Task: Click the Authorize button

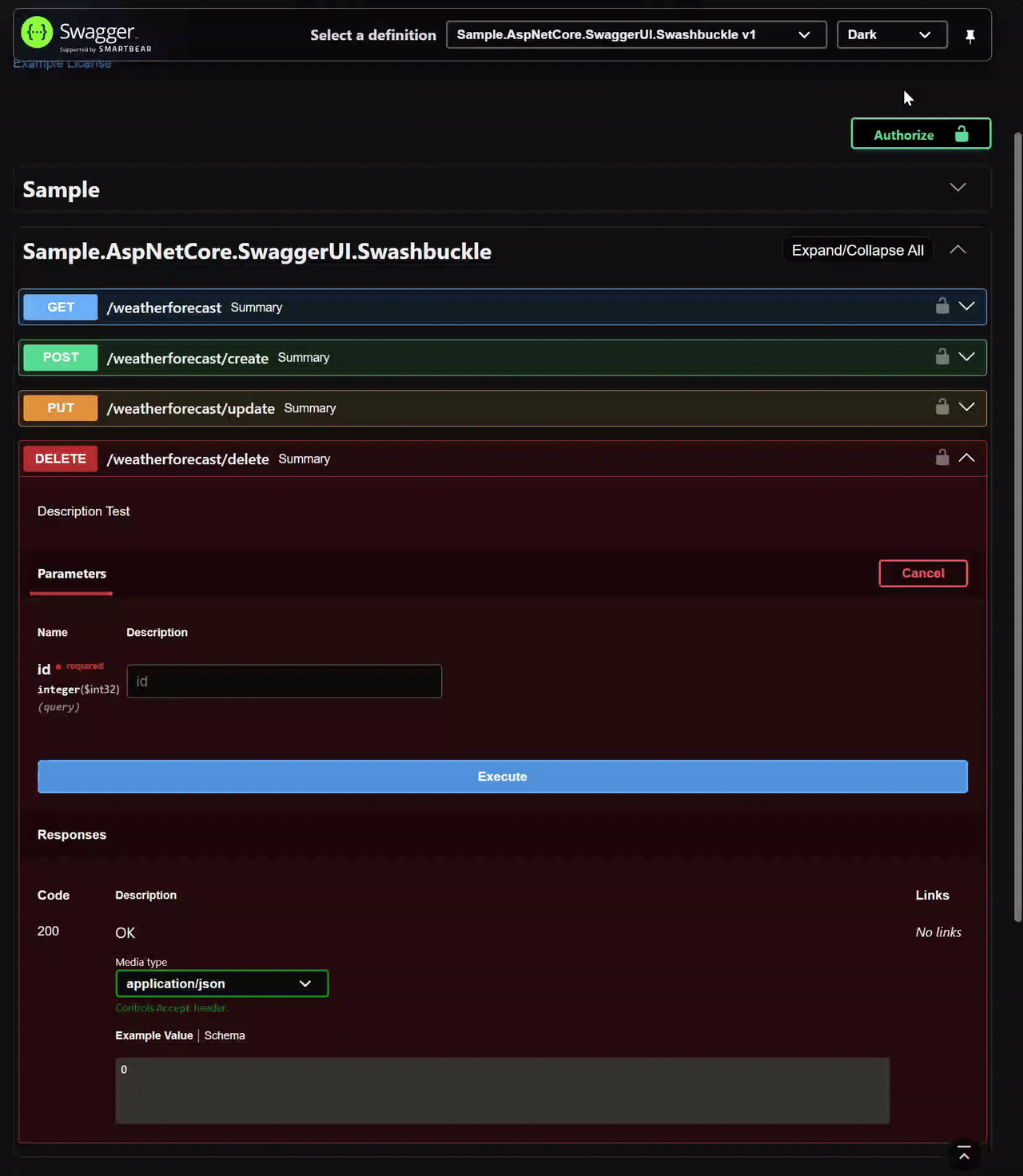Action: point(921,134)
